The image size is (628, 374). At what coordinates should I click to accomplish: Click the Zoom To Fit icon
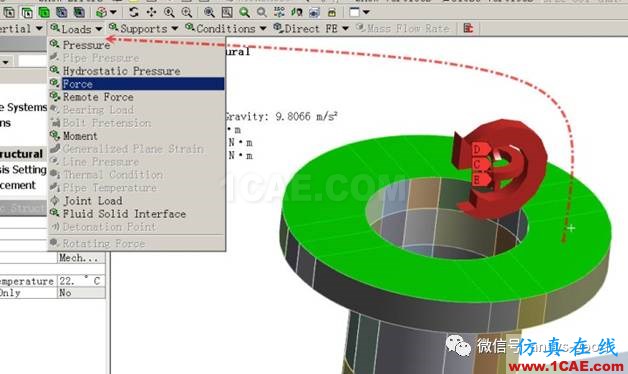pyautogui.click(x=209, y=12)
